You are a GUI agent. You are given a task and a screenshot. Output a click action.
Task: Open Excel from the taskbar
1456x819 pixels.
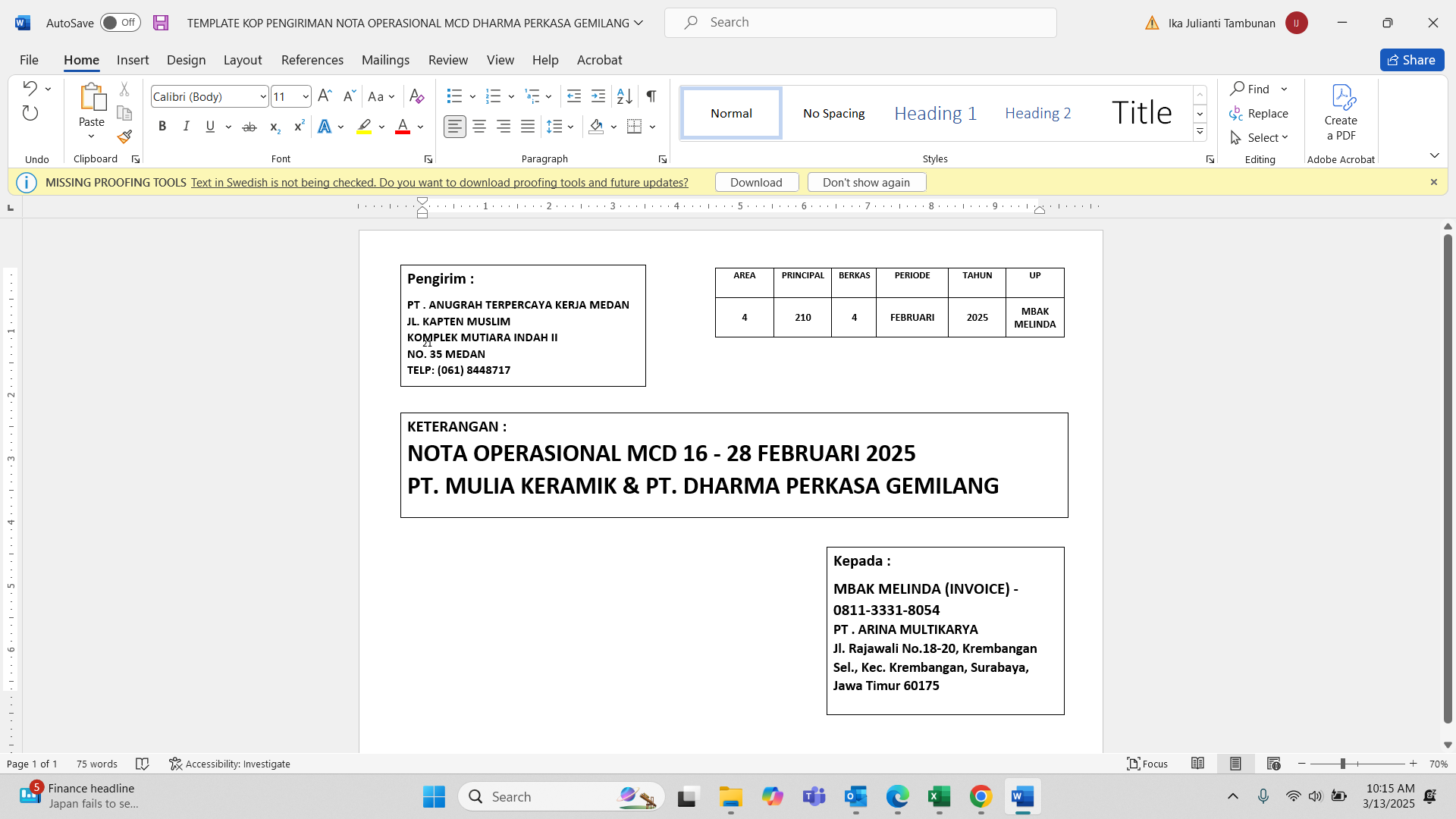[x=939, y=797]
